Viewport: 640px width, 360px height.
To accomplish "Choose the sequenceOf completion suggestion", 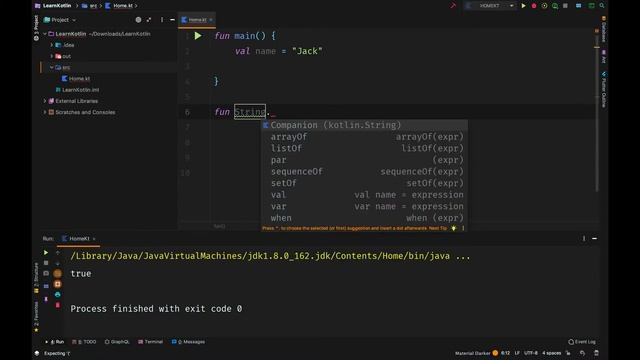I will [x=364, y=171].
